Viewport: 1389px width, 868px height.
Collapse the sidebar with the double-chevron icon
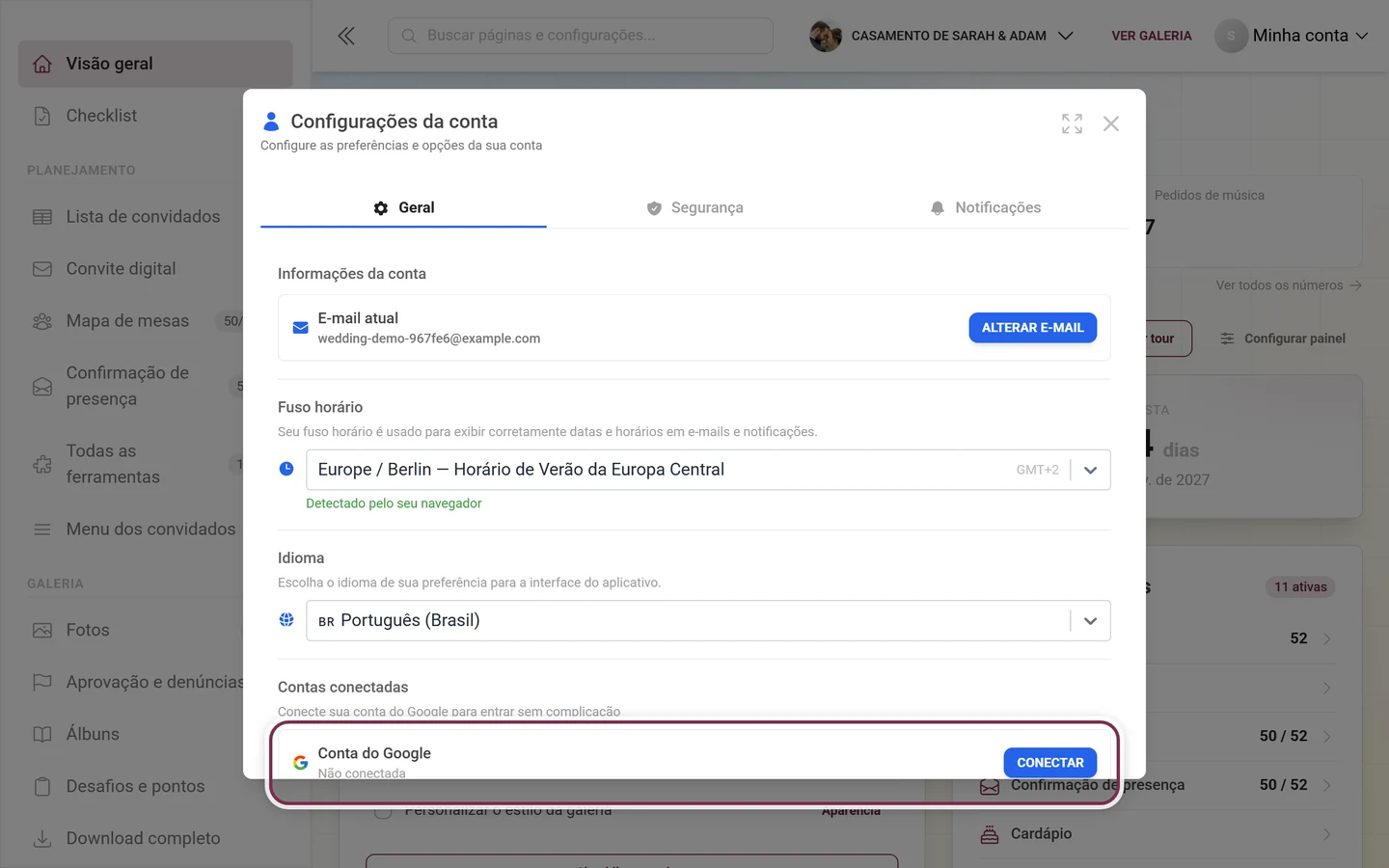[x=346, y=36]
